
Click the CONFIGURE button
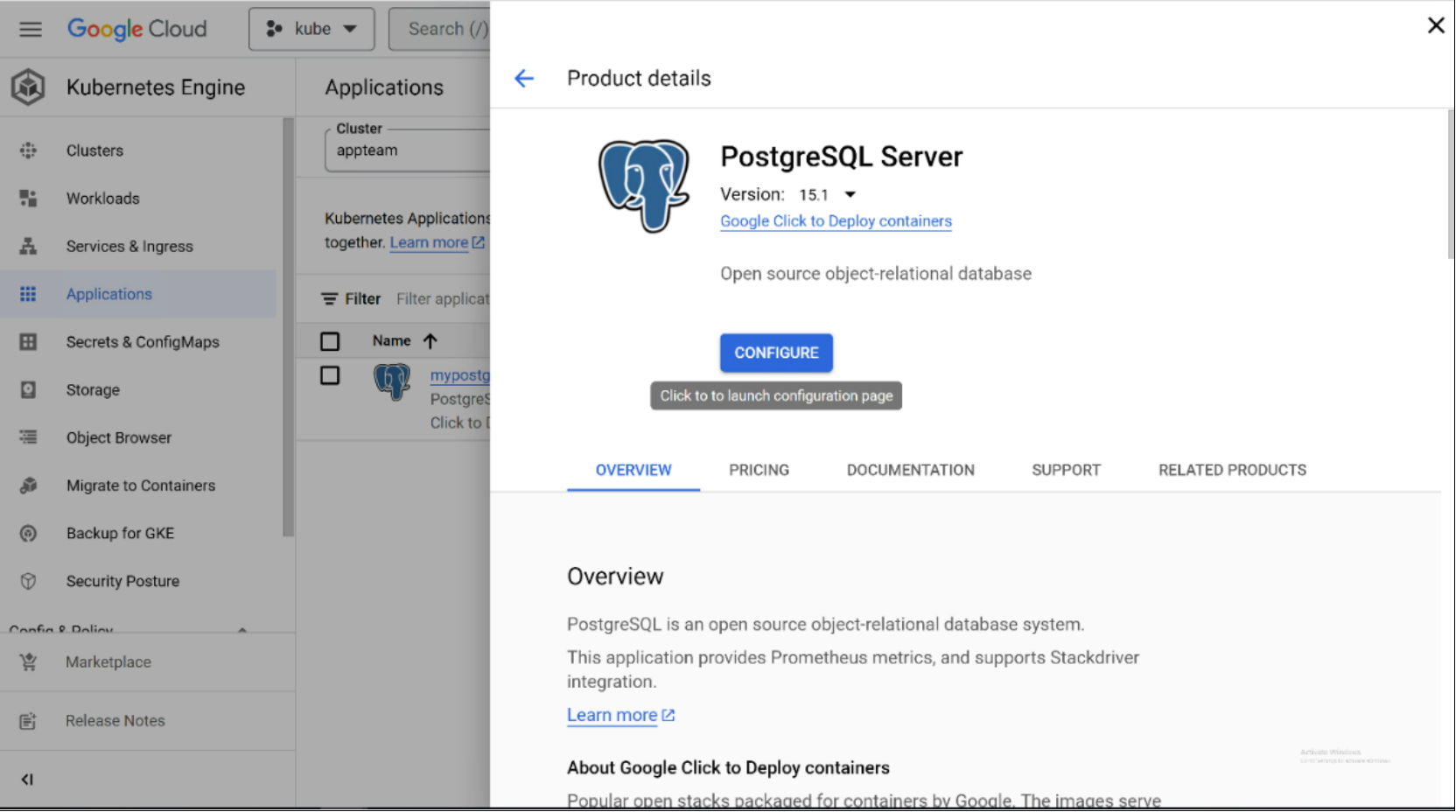coord(776,353)
